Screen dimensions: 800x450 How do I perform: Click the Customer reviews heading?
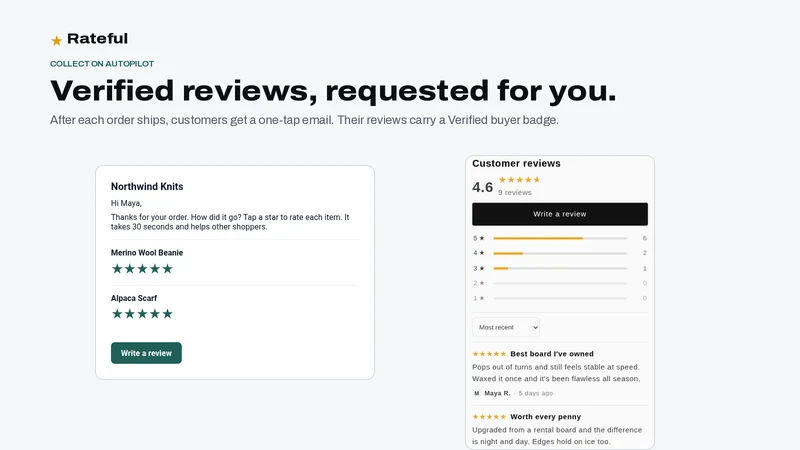coord(516,163)
